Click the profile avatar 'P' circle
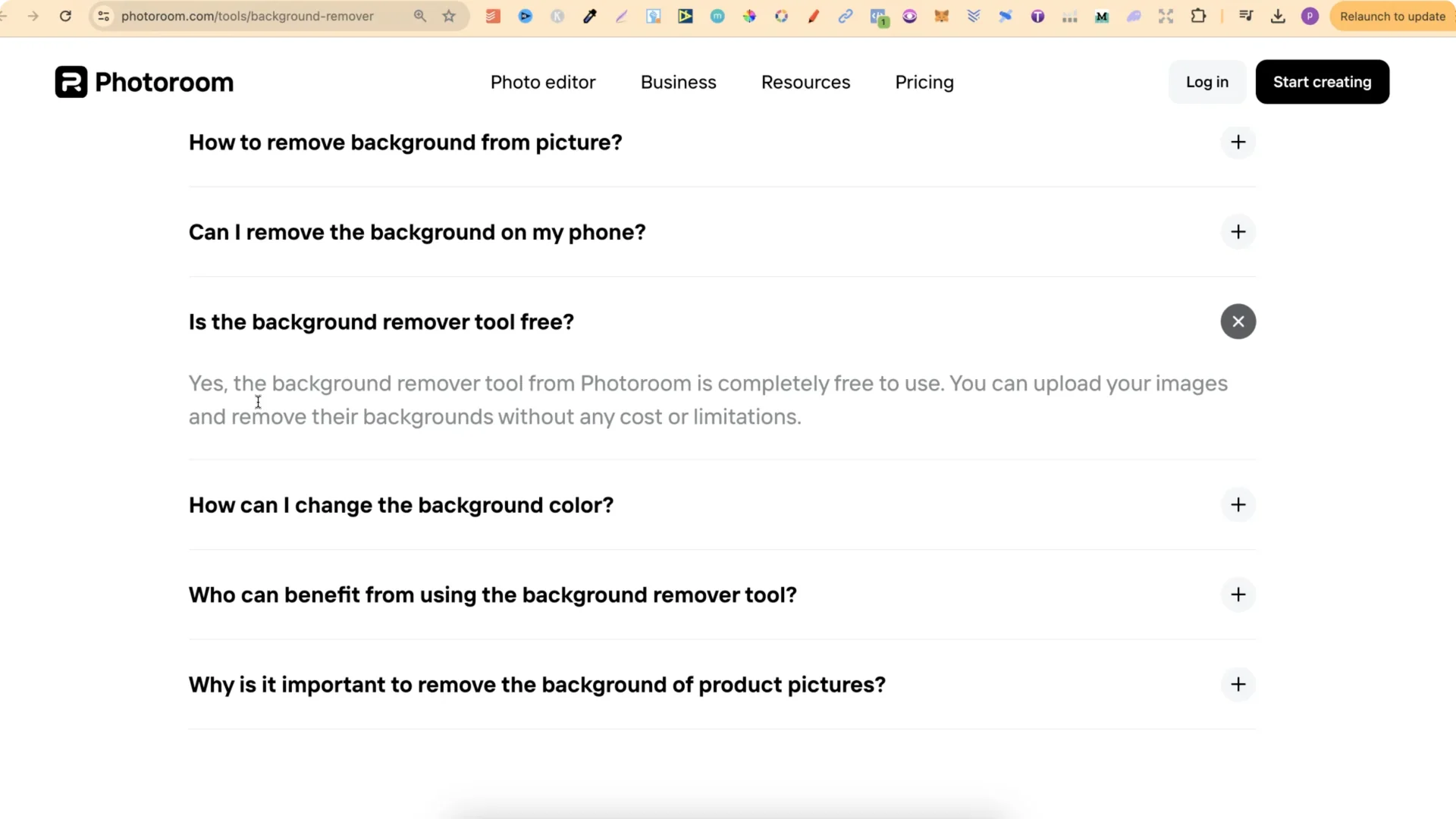Viewport: 1456px width, 819px height. pos(1310,16)
